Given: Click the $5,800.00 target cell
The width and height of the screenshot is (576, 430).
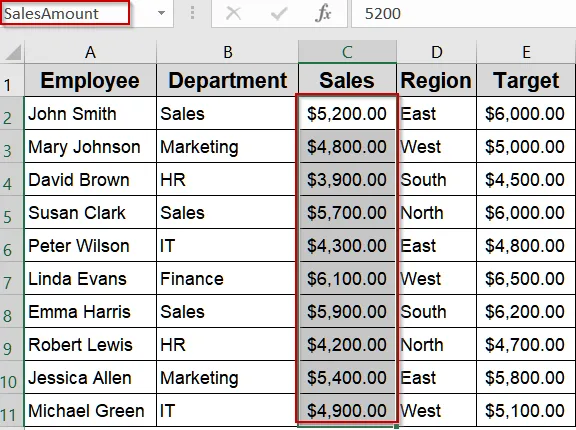Looking at the screenshot, I should [526, 378].
